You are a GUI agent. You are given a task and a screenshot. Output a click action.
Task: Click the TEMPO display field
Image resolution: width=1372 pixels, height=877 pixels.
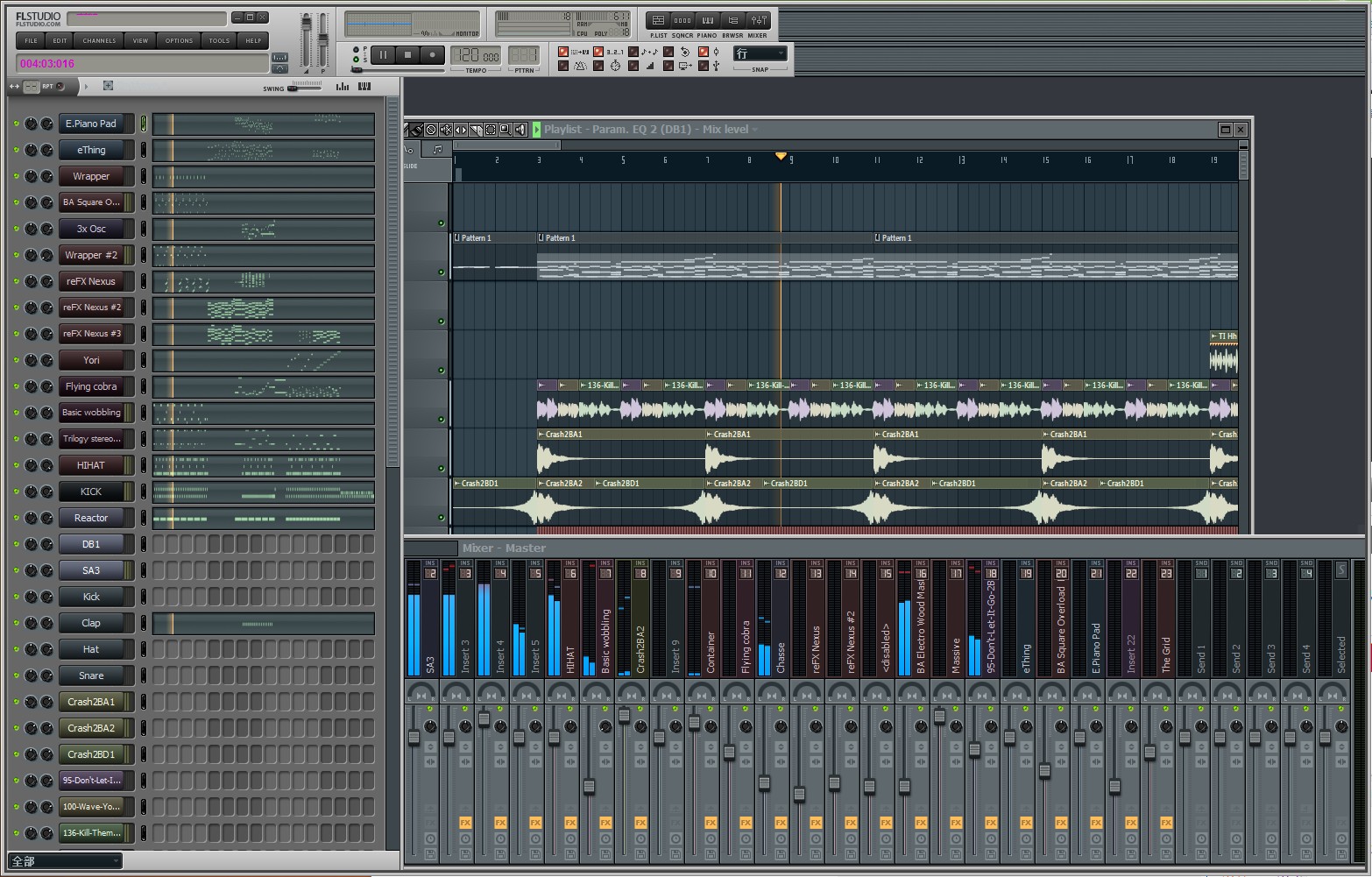(x=475, y=55)
